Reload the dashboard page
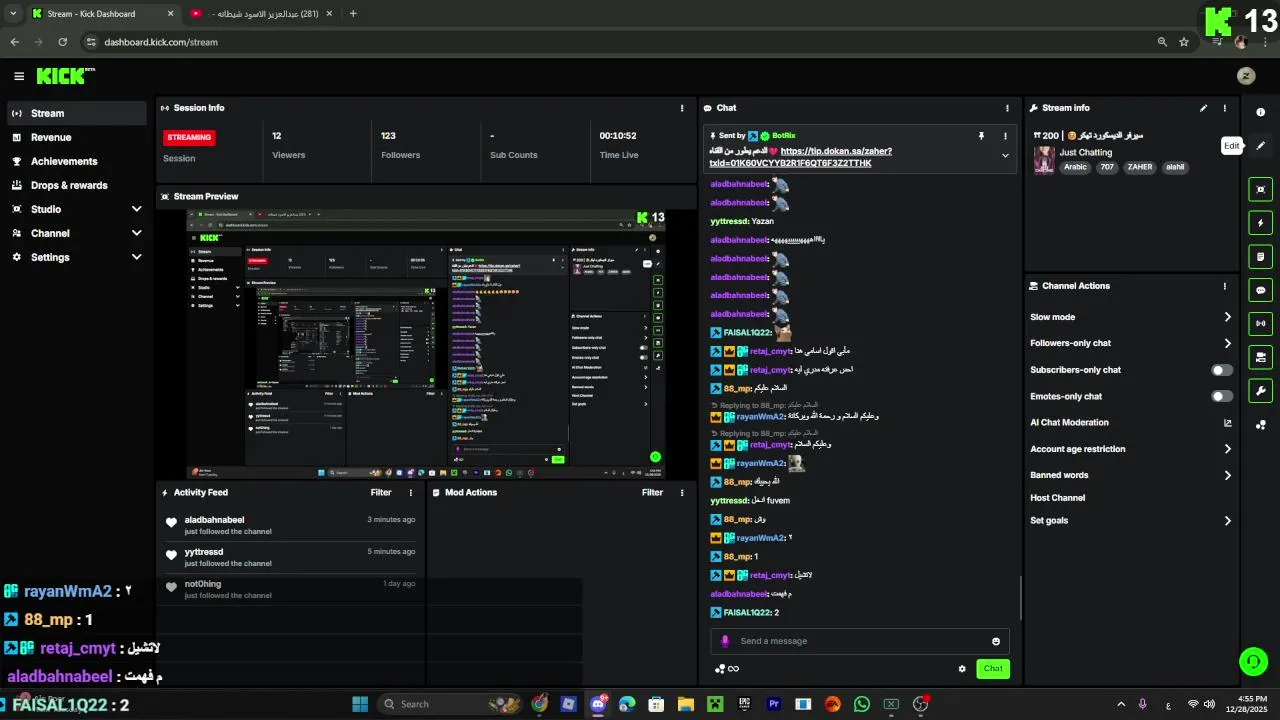This screenshot has height=720, width=1280. (63, 42)
